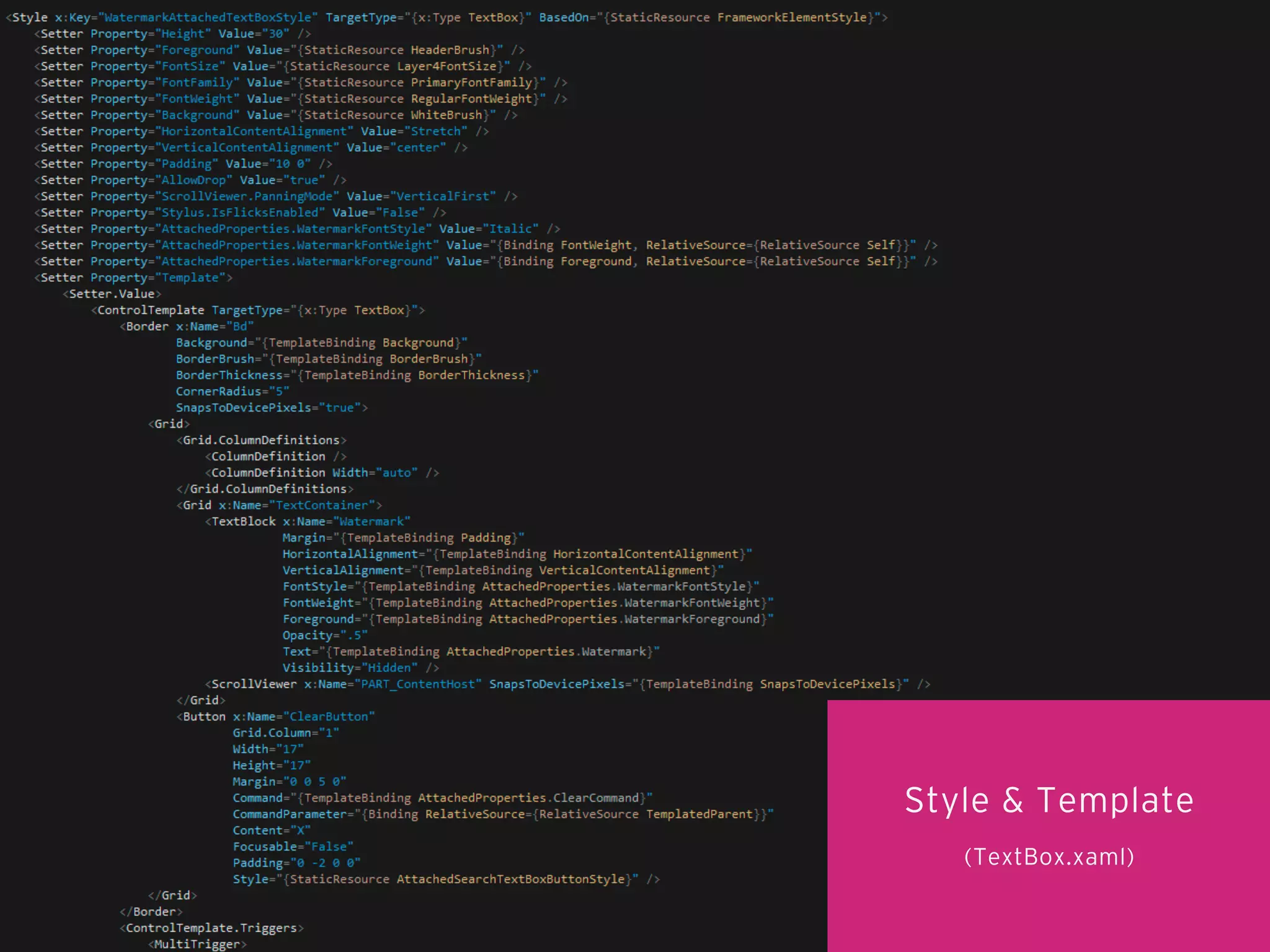Image resolution: width=1270 pixels, height=952 pixels.
Task: Click the CornerRadius="5" line
Action: point(233,391)
